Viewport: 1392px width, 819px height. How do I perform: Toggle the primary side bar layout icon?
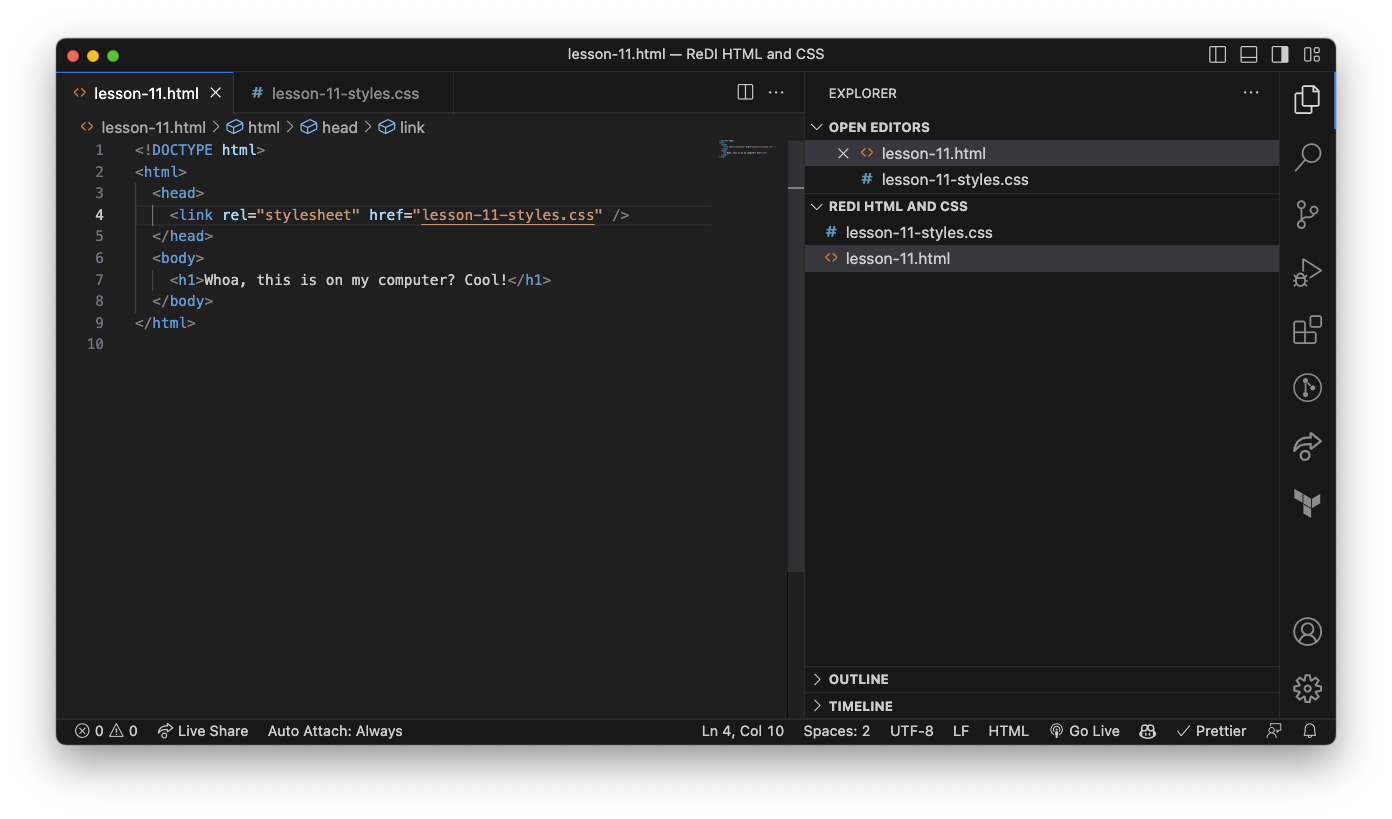pyautogui.click(x=1217, y=54)
